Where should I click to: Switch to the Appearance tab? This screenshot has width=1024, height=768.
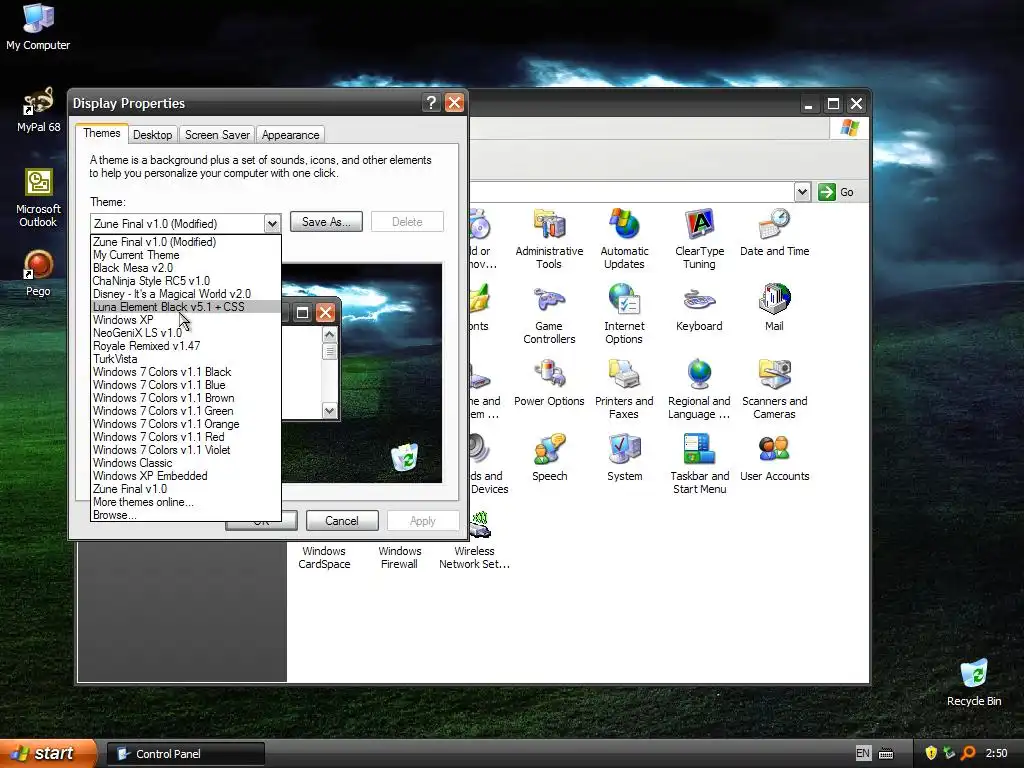(291, 135)
